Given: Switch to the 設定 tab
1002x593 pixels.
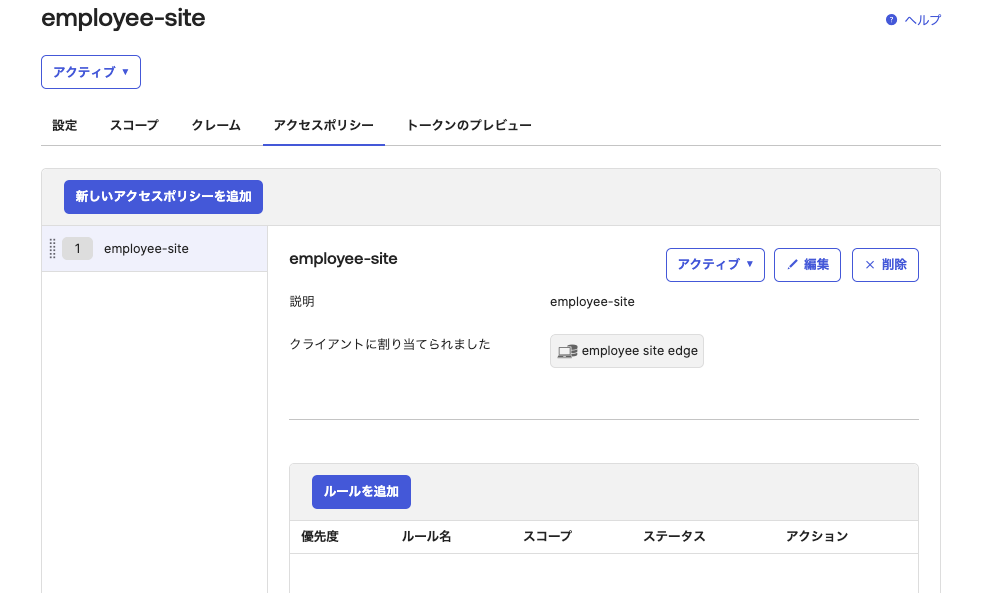Looking at the screenshot, I should click(64, 125).
